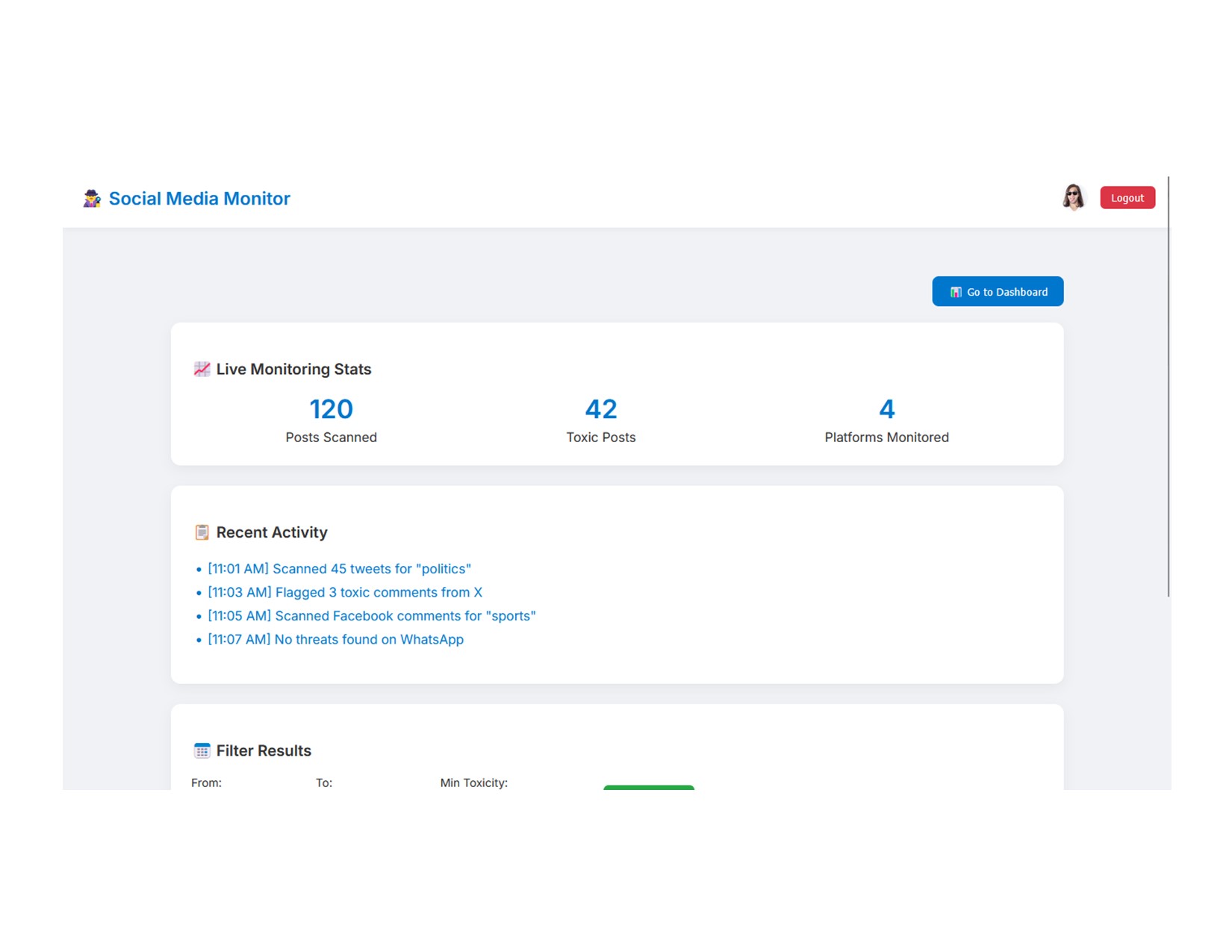Click the flagged 3 toxic comments entry
This screenshot has height=952, width=1232.
[x=345, y=592]
